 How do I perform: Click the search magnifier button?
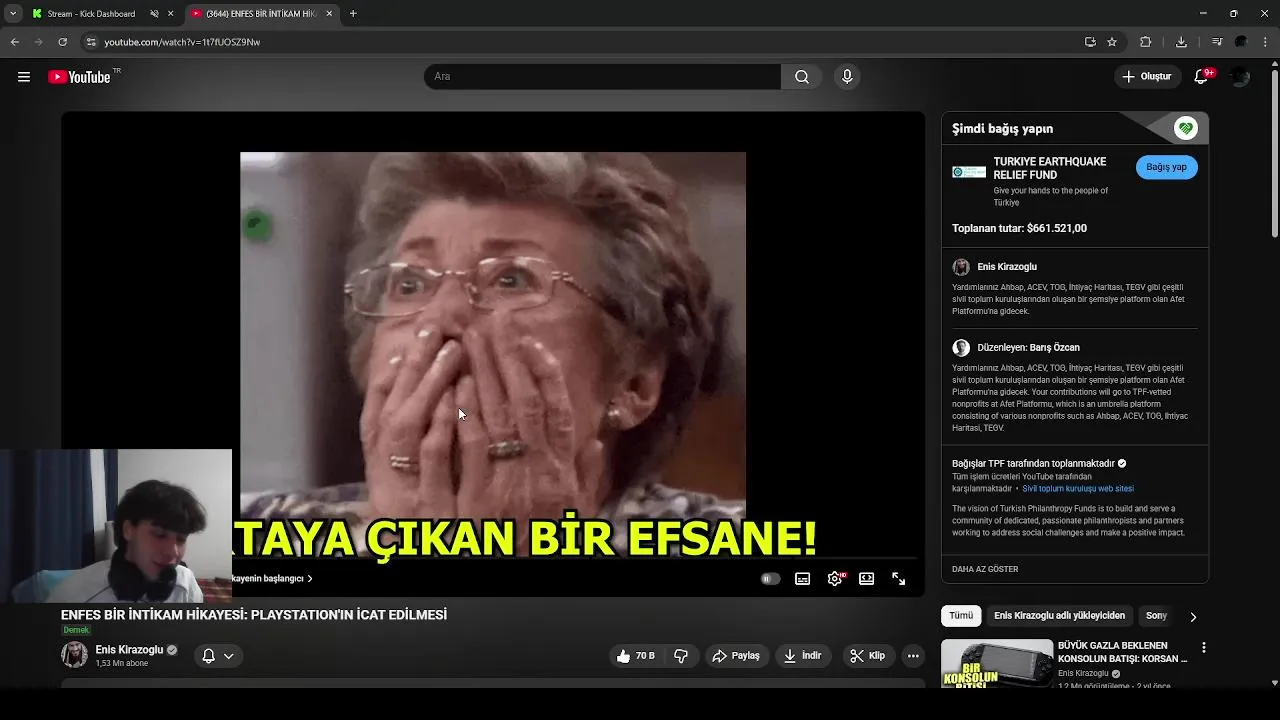[802, 77]
